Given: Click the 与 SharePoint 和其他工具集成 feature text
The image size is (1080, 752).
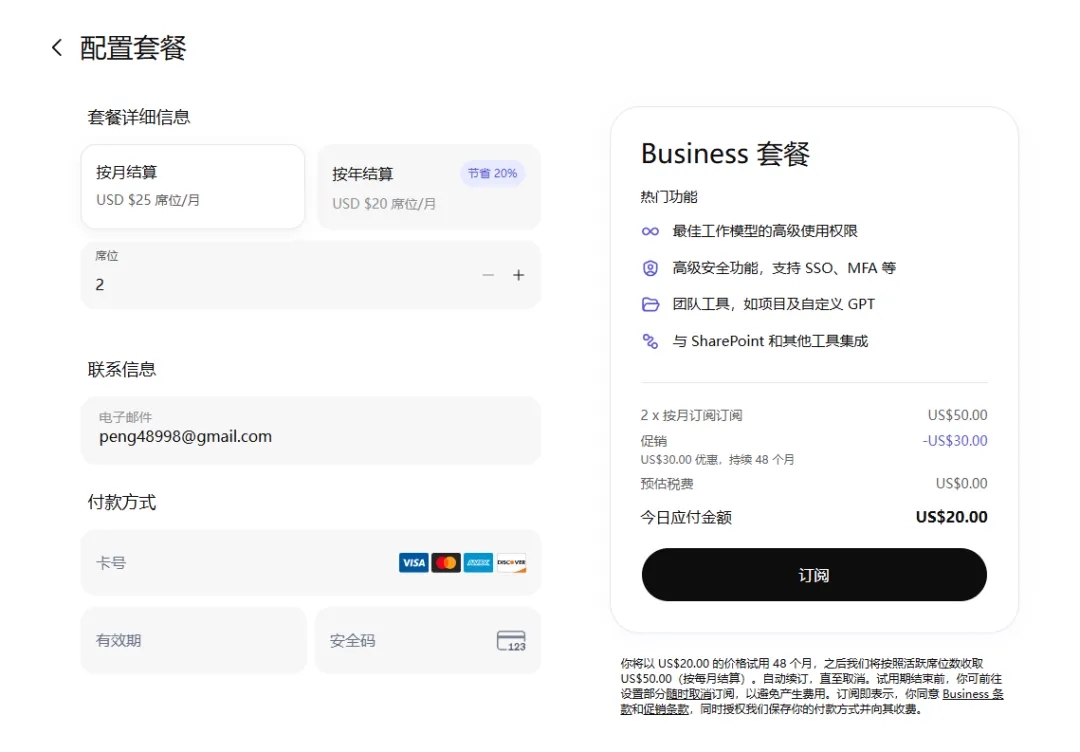Looking at the screenshot, I should tap(770, 341).
